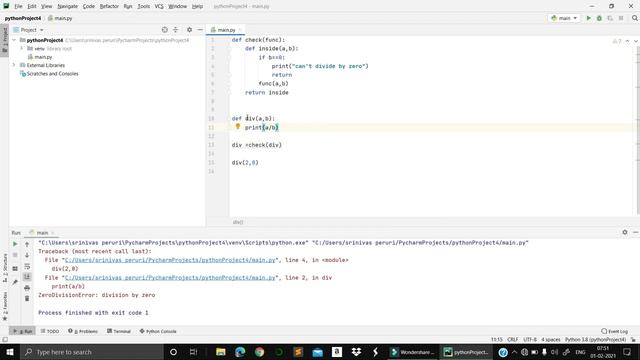Image resolution: width=640 pixels, height=360 pixels.
Task: Click the volume icon in system tray
Action: tap(555, 352)
